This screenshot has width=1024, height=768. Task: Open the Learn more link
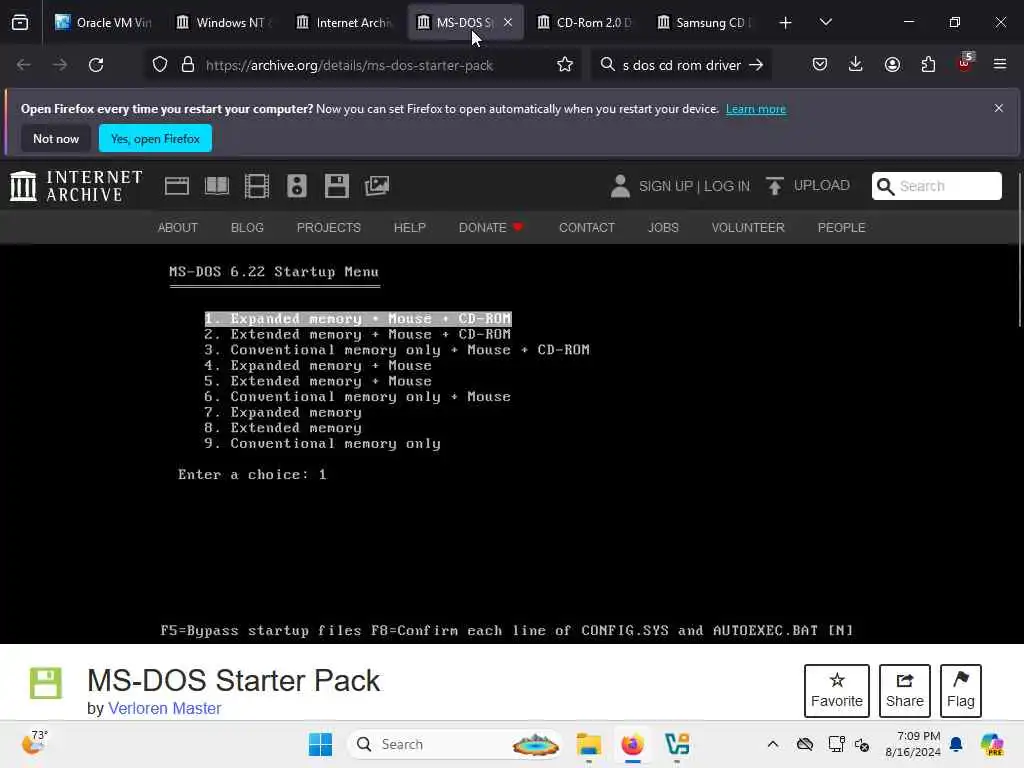(x=756, y=109)
